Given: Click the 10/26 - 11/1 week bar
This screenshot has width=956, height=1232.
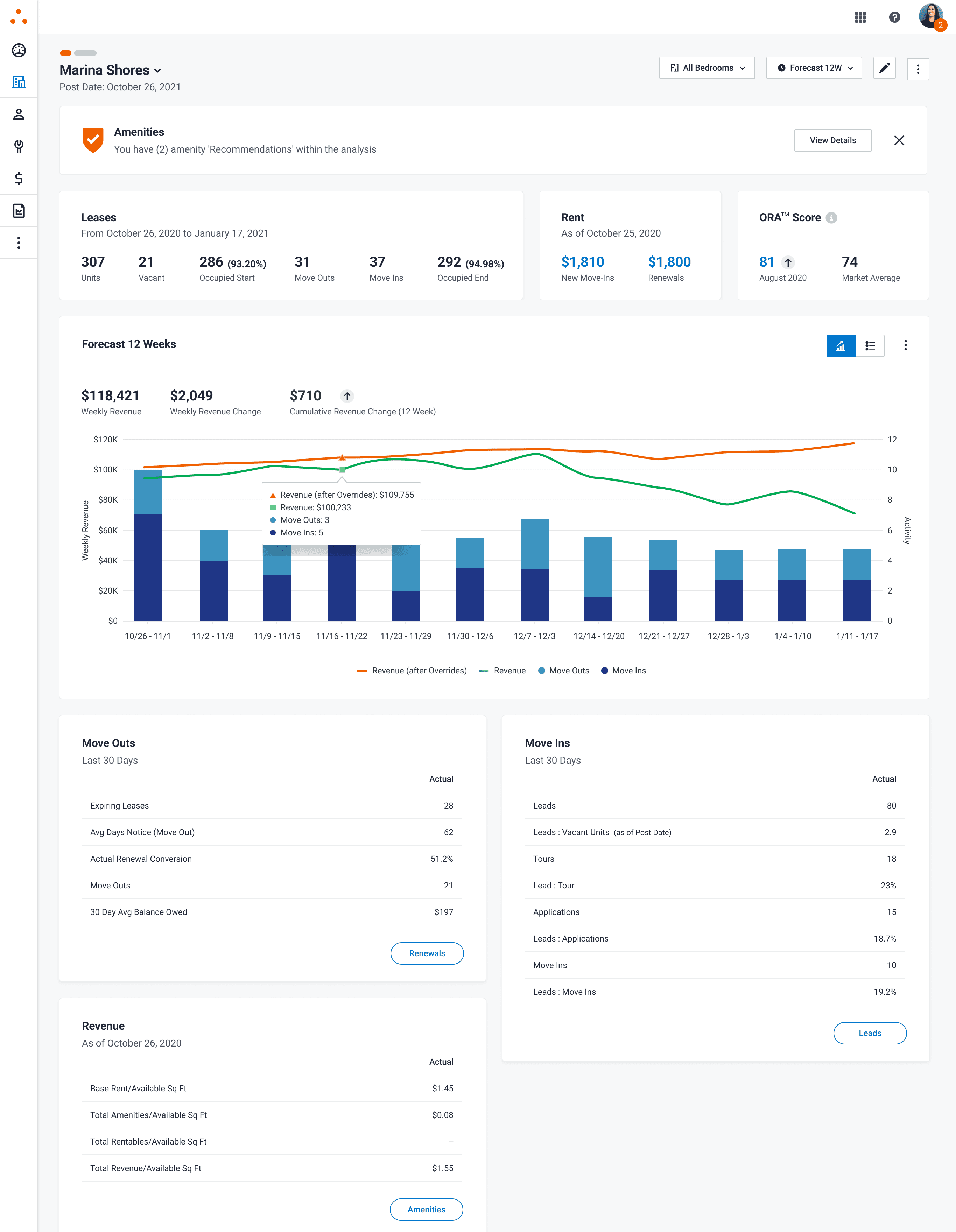Looking at the screenshot, I should (x=148, y=546).
